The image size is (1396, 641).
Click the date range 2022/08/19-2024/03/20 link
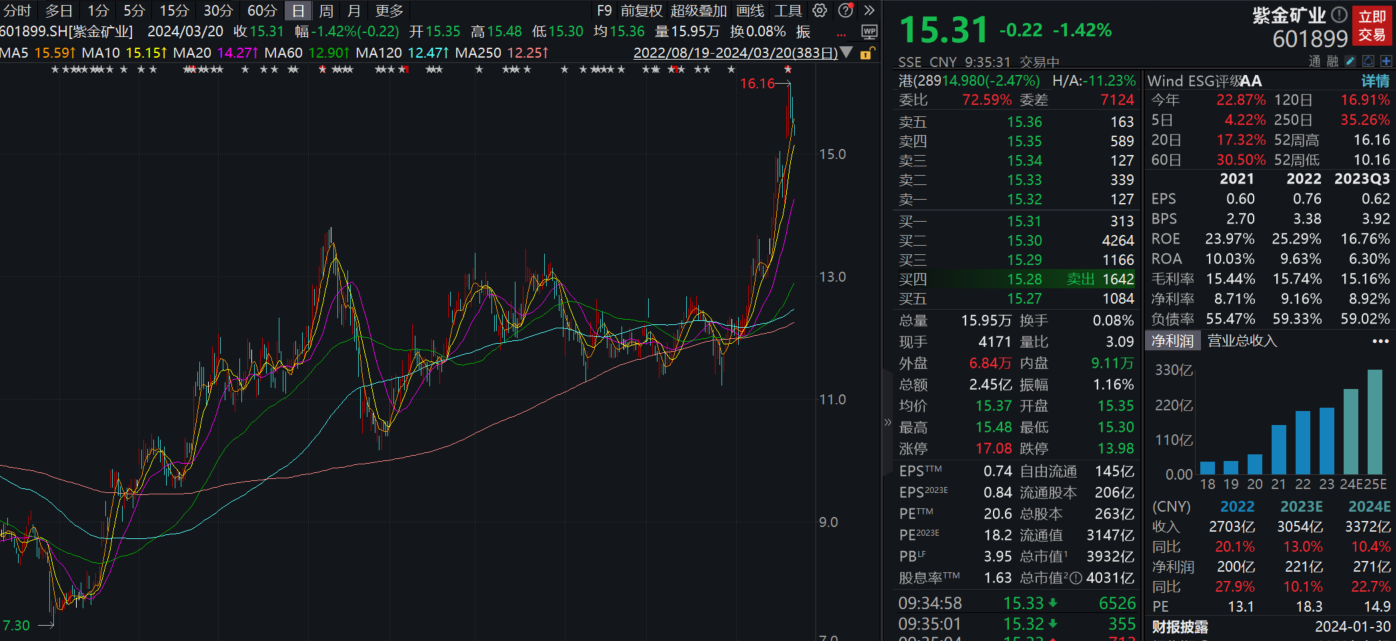pos(738,52)
